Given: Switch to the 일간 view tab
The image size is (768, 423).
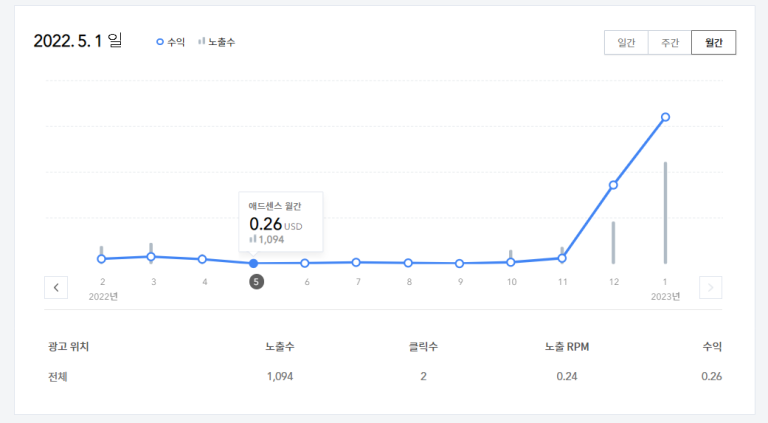Looking at the screenshot, I should click(626, 43).
